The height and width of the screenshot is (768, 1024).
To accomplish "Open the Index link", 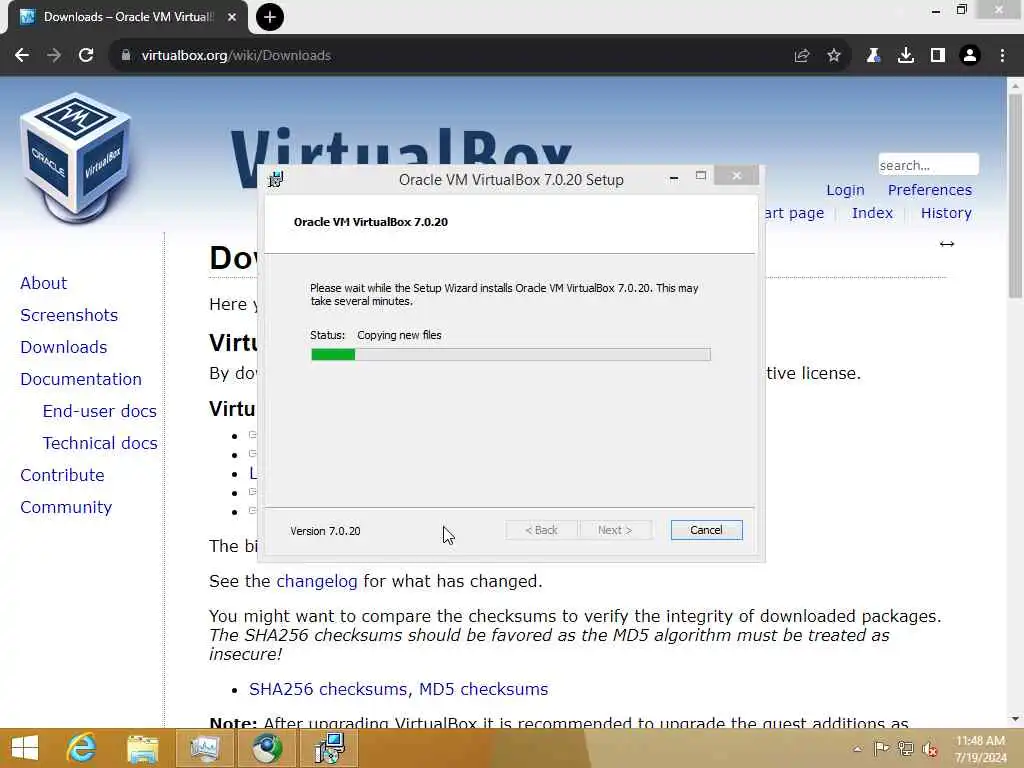I will pos(872,213).
